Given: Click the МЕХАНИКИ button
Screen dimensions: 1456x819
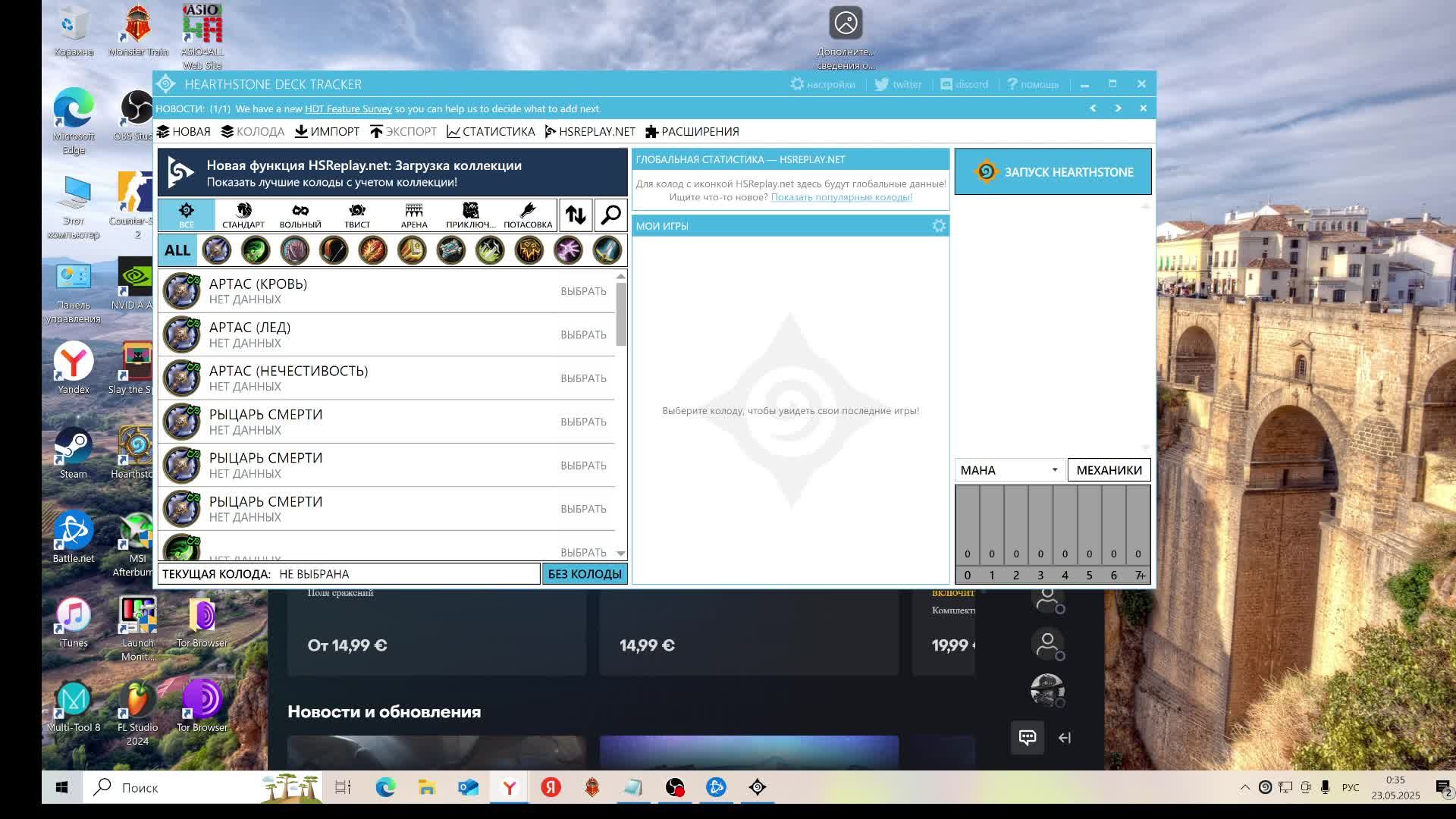Looking at the screenshot, I should (1109, 470).
